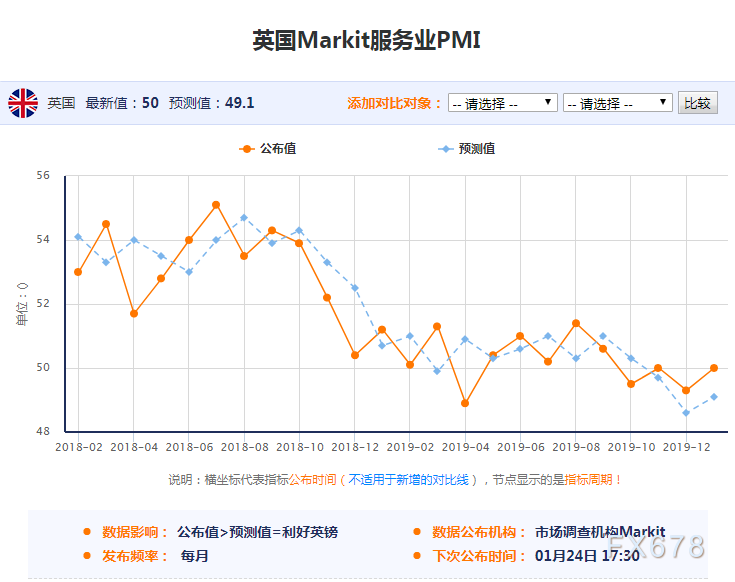735x582 pixels.
Task: Click the 下次公布时间 label
Action: coord(479,556)
